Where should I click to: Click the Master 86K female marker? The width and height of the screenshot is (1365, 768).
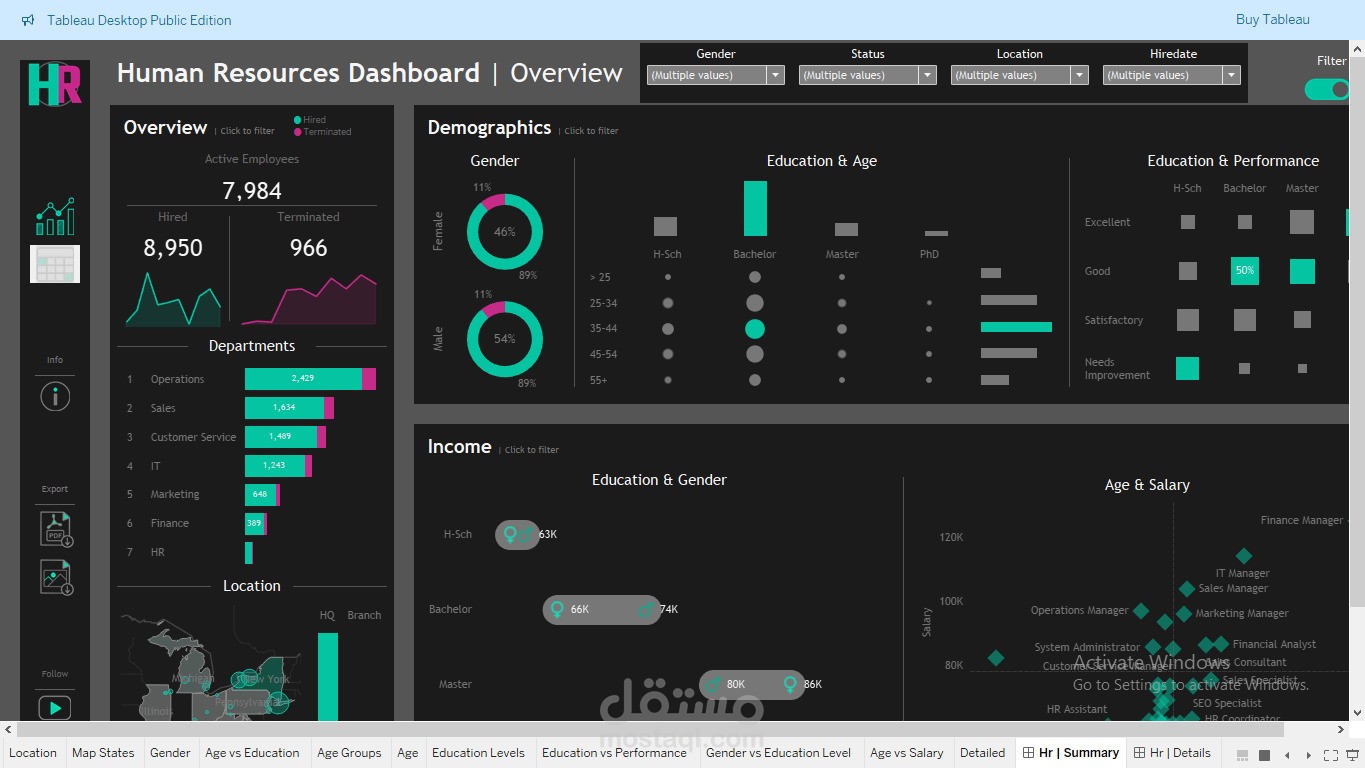[790, 684]
